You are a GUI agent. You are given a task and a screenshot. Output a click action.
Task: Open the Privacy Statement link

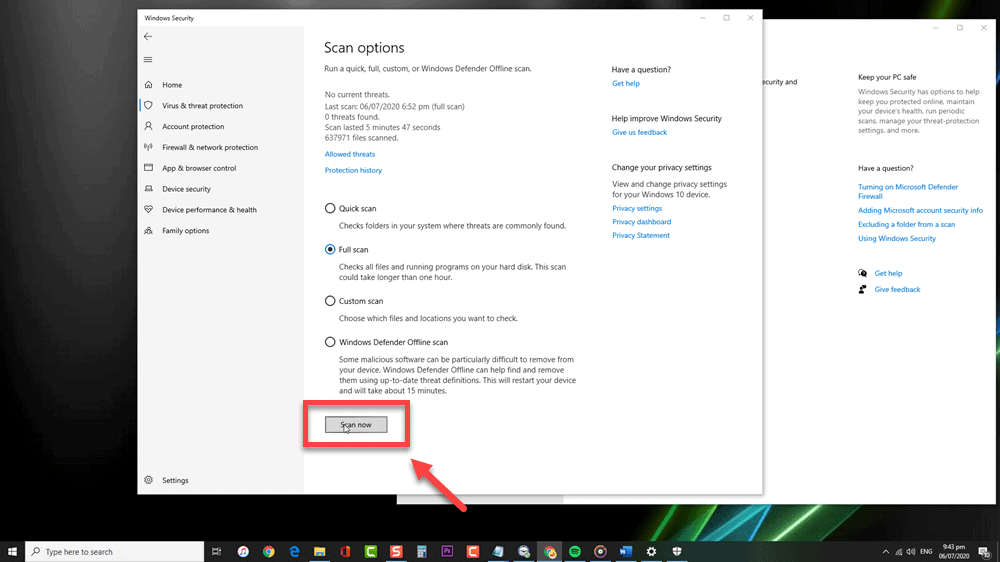pos(641,235)
